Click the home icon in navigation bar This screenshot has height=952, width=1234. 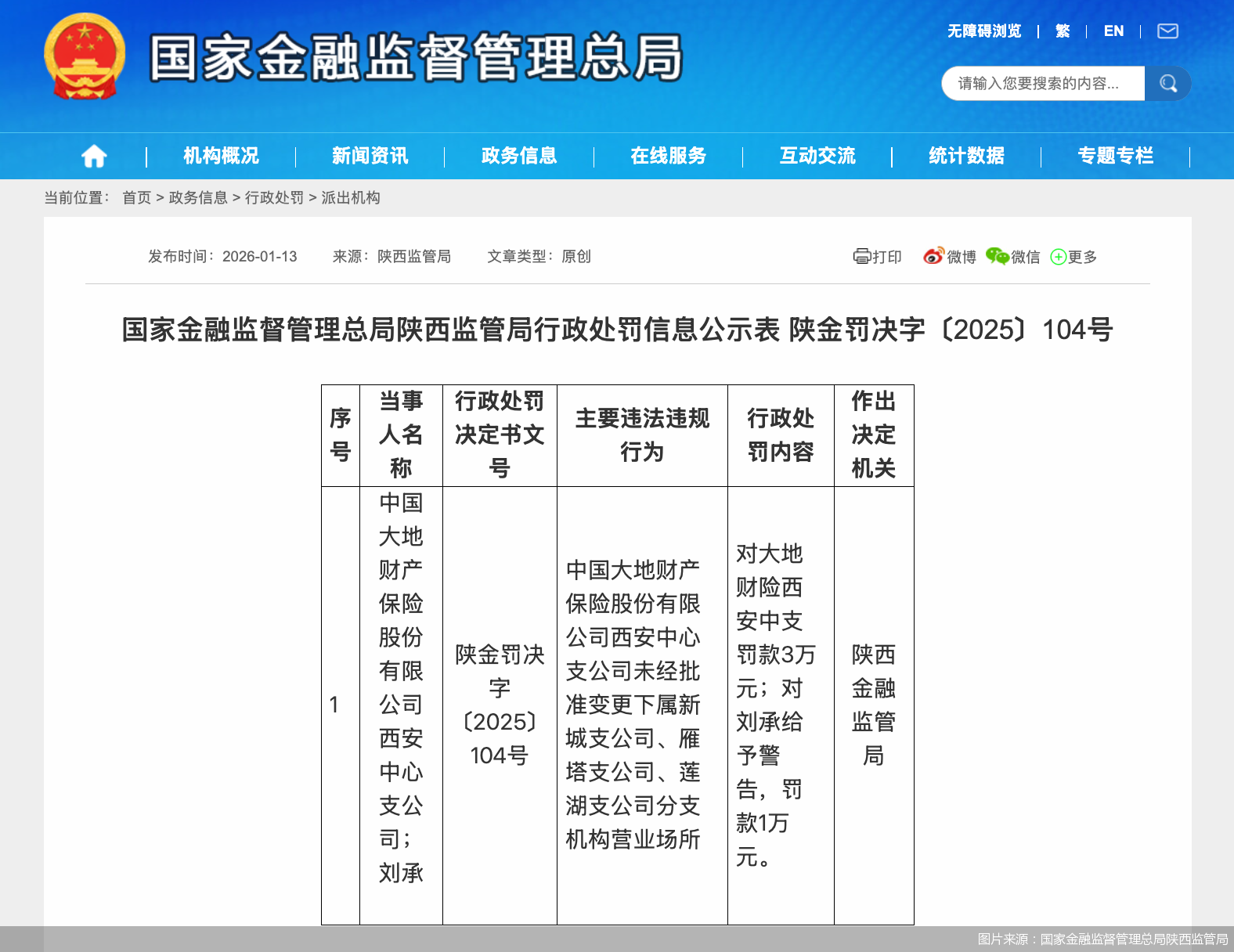94,156
